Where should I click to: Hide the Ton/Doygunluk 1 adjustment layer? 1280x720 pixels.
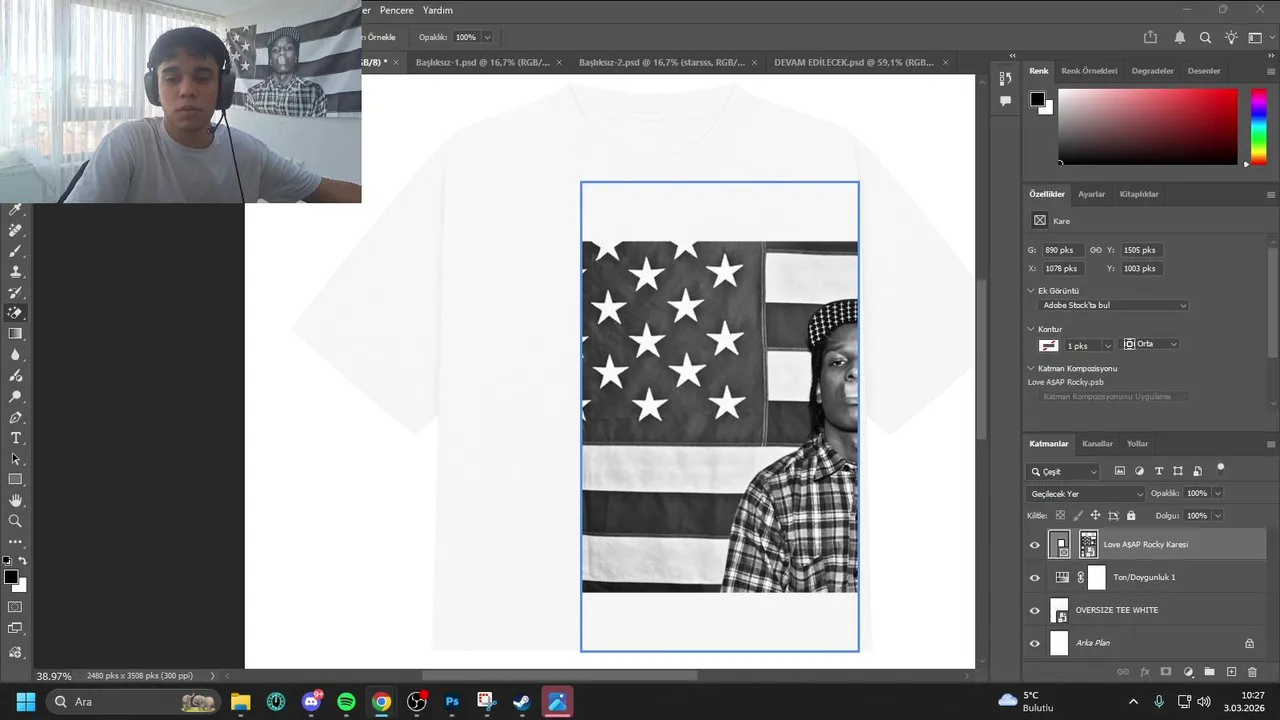click(1035, 578)
